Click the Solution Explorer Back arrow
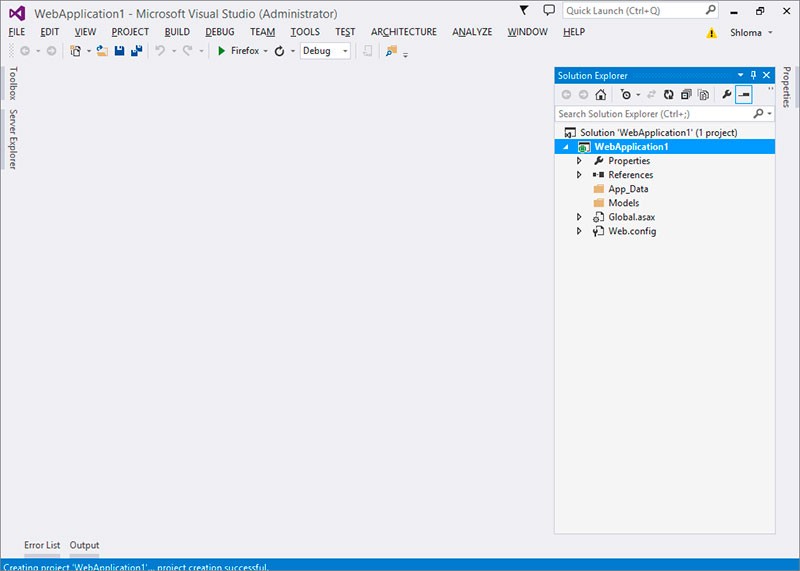This screenshot has width=800, height=571. [x=566, y=94]
